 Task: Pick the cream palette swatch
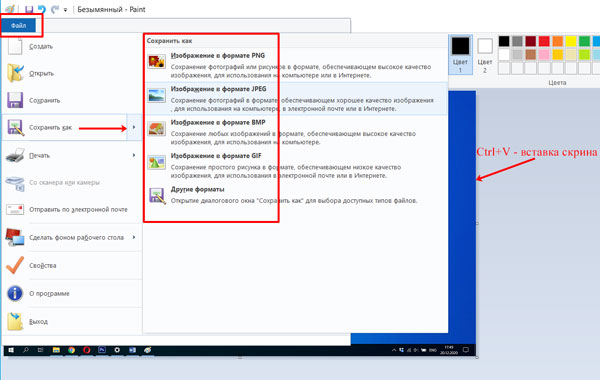571,54
